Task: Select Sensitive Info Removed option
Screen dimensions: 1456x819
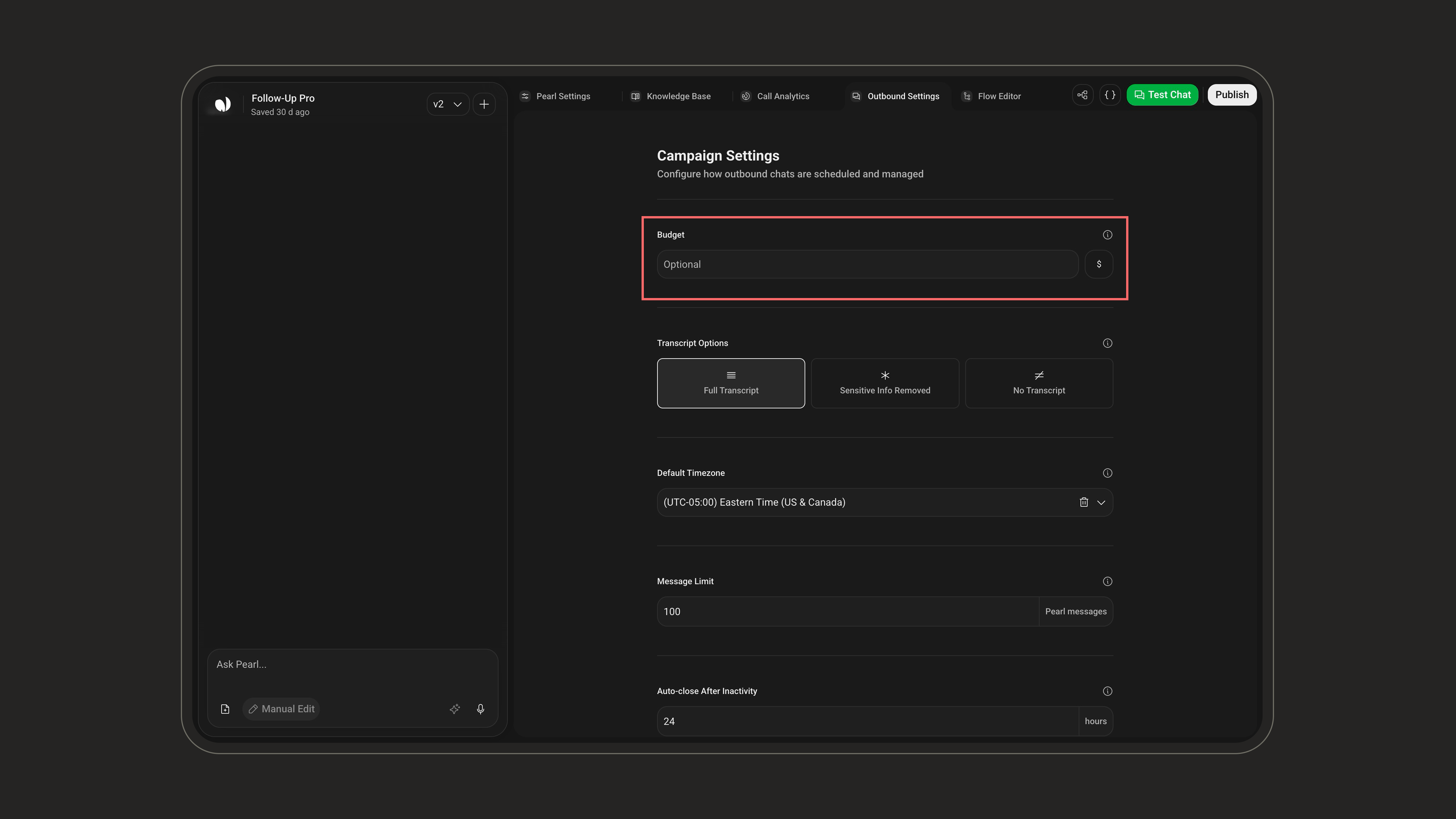Action: pyautogui.click(x=885, y=383)
